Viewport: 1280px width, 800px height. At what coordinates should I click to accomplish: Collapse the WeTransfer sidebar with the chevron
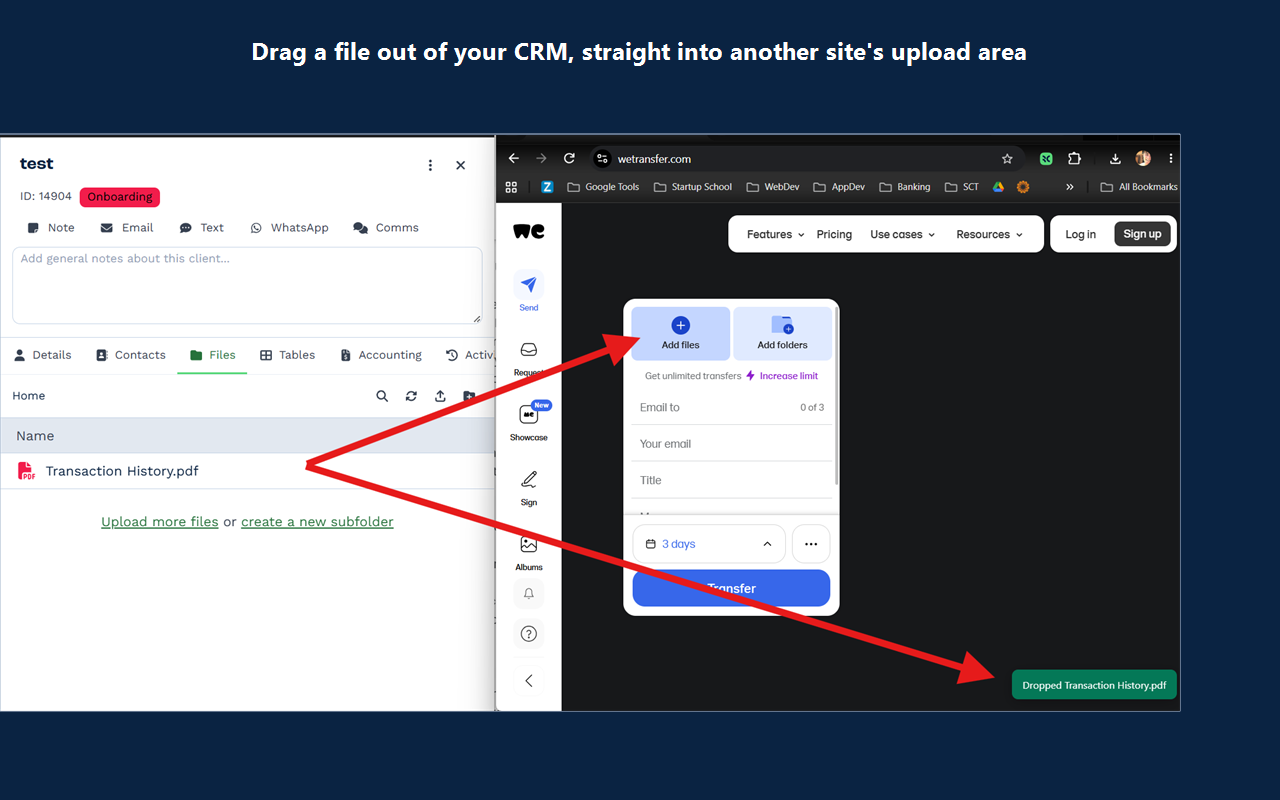tap(529, 680)
